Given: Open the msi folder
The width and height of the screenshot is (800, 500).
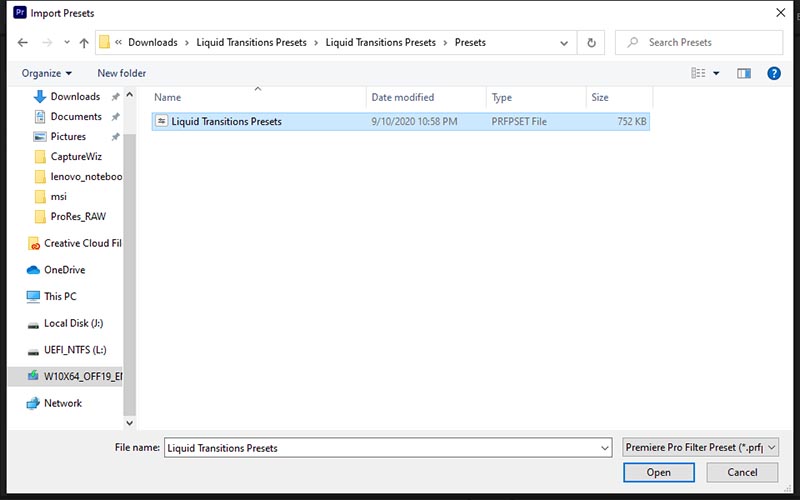Looking at the screenshot, I should (50, 196).
